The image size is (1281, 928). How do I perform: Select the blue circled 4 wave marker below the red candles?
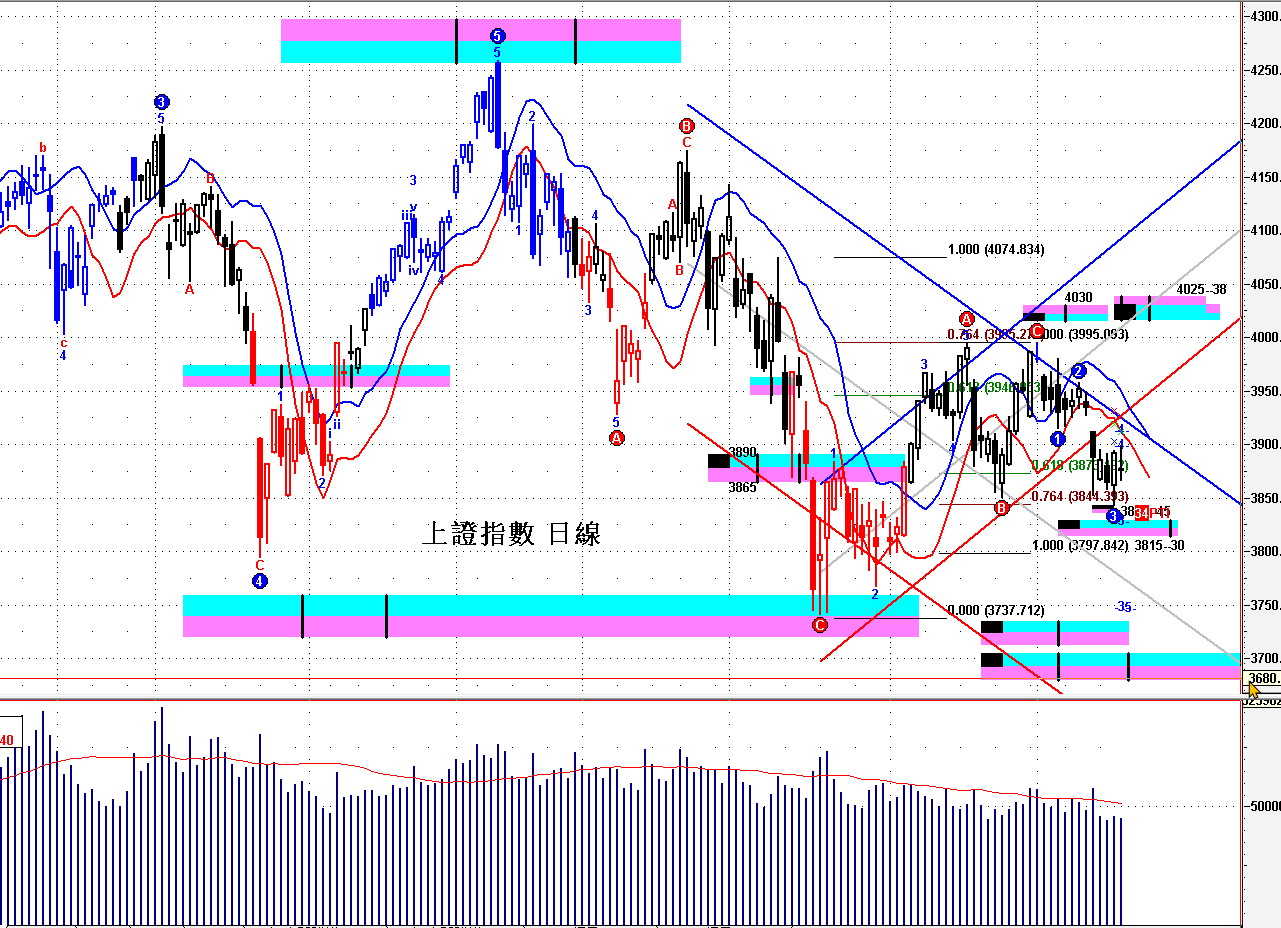click(x=259, y=580)
